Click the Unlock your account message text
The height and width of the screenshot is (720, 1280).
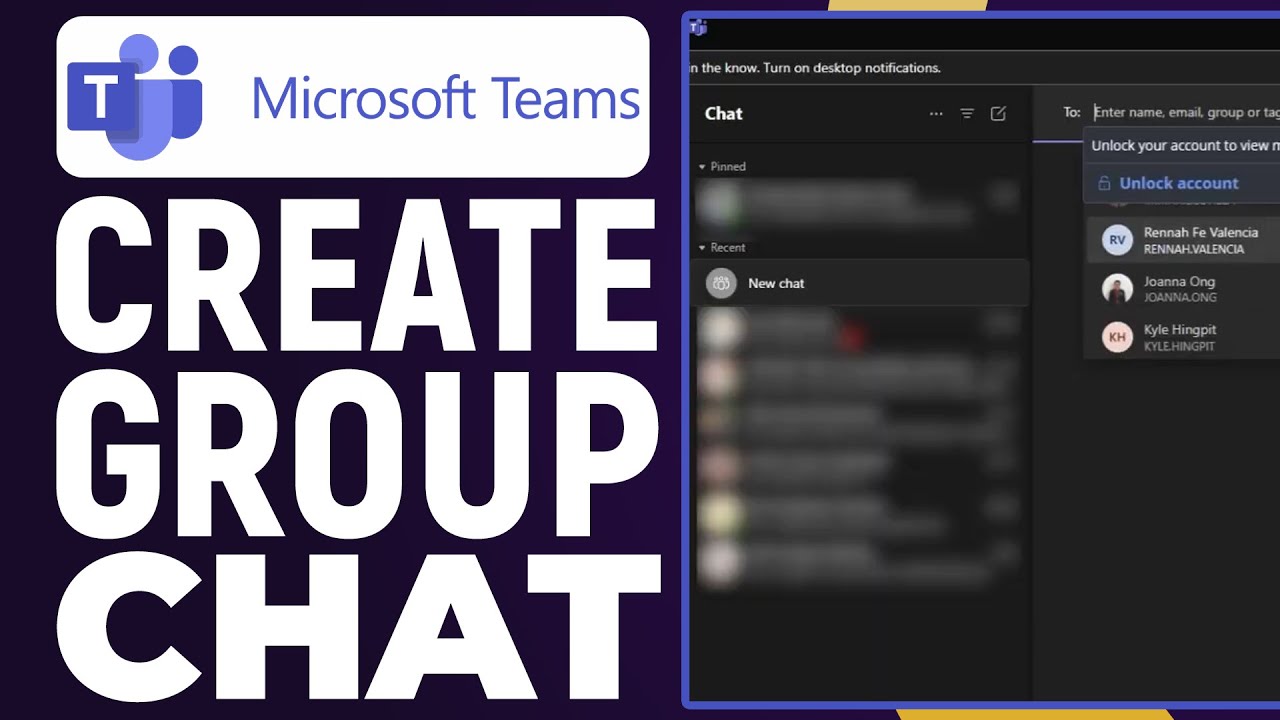tap(1185, 146)
